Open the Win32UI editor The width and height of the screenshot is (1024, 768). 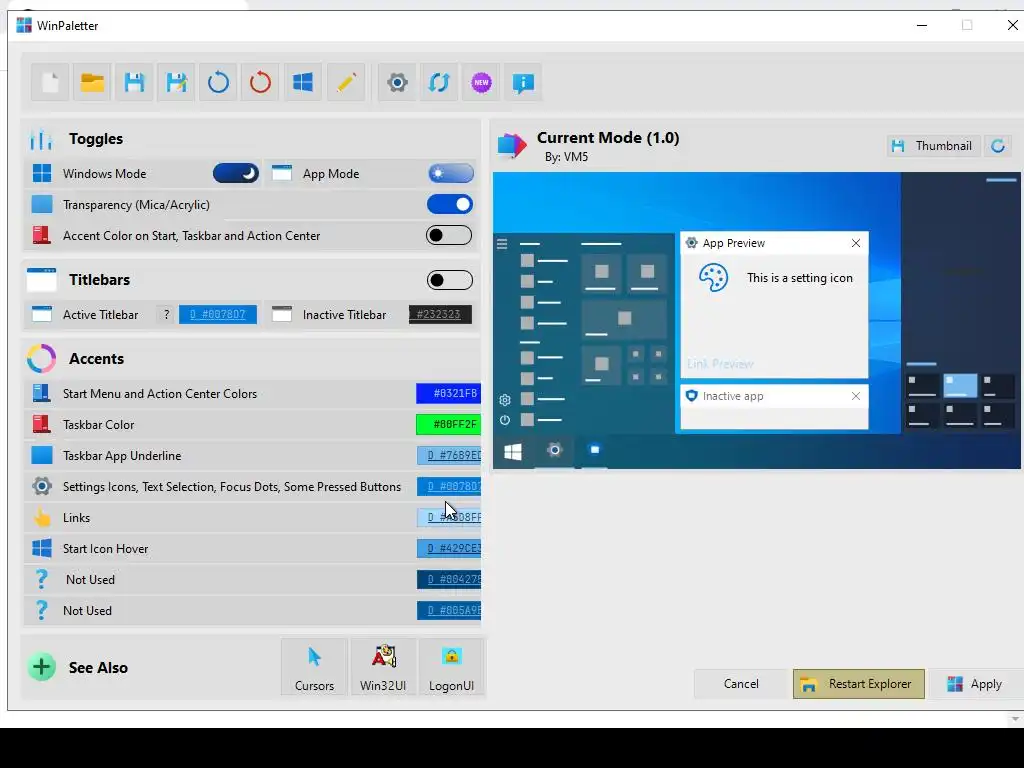tap(383, 667)
